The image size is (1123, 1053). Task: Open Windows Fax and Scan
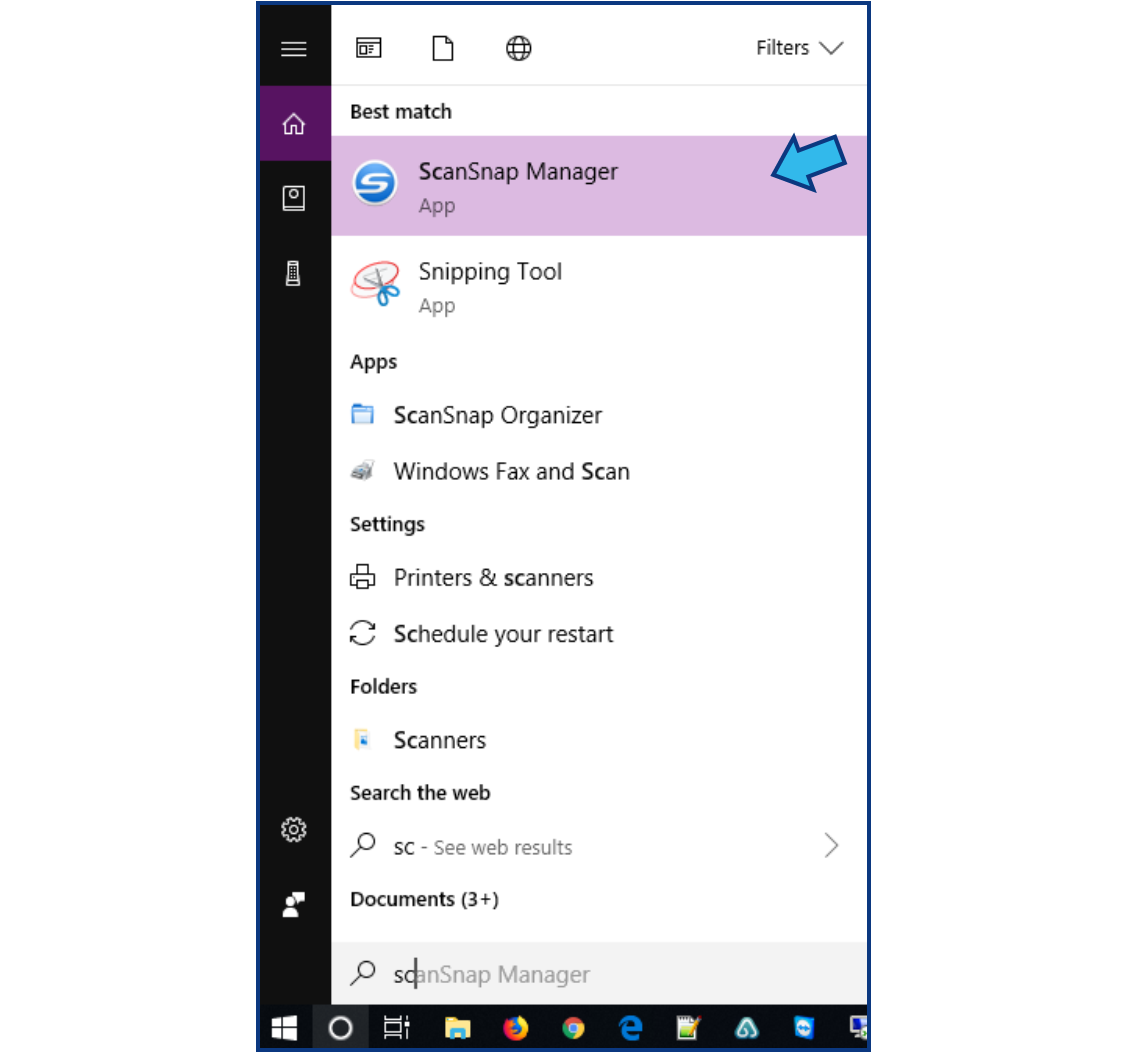(x=511, y=471)
